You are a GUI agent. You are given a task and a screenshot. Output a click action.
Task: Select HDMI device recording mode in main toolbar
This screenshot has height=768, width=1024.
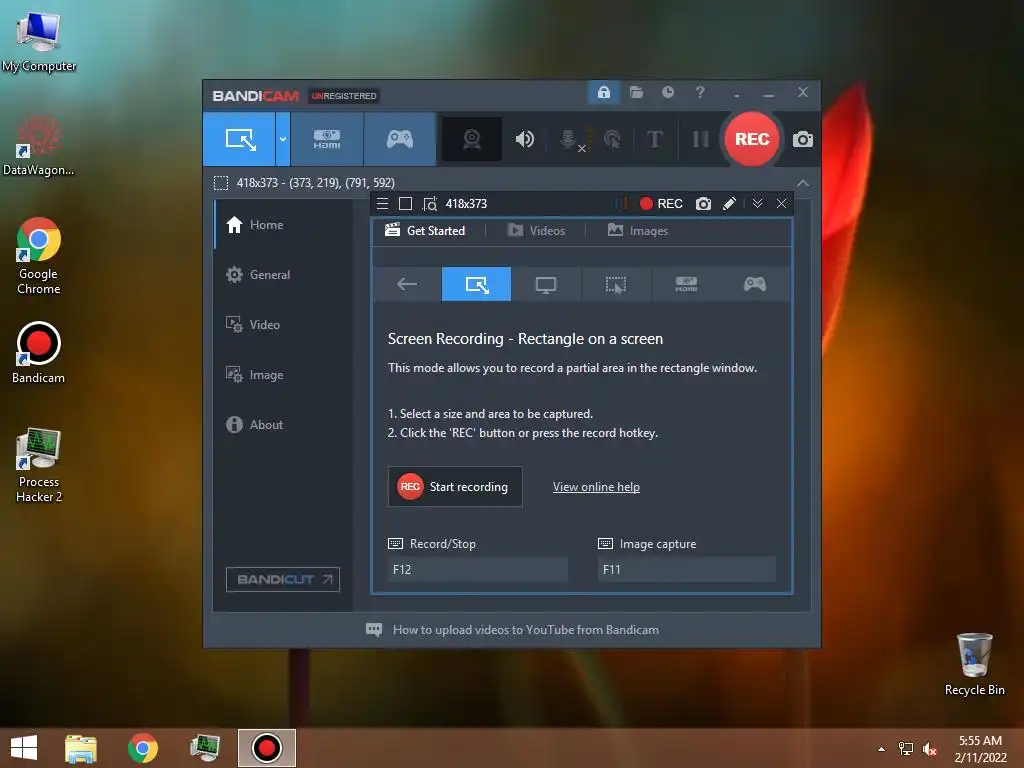327,139
